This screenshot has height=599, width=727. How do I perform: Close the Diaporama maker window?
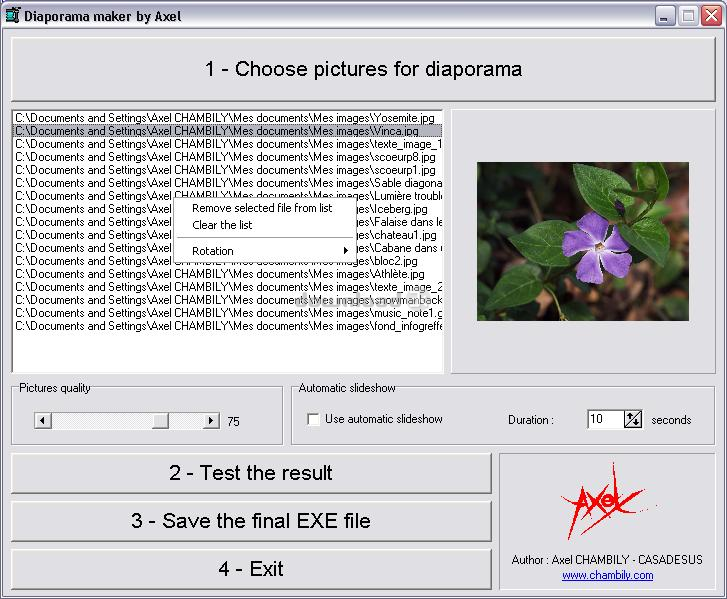(711, 16)
